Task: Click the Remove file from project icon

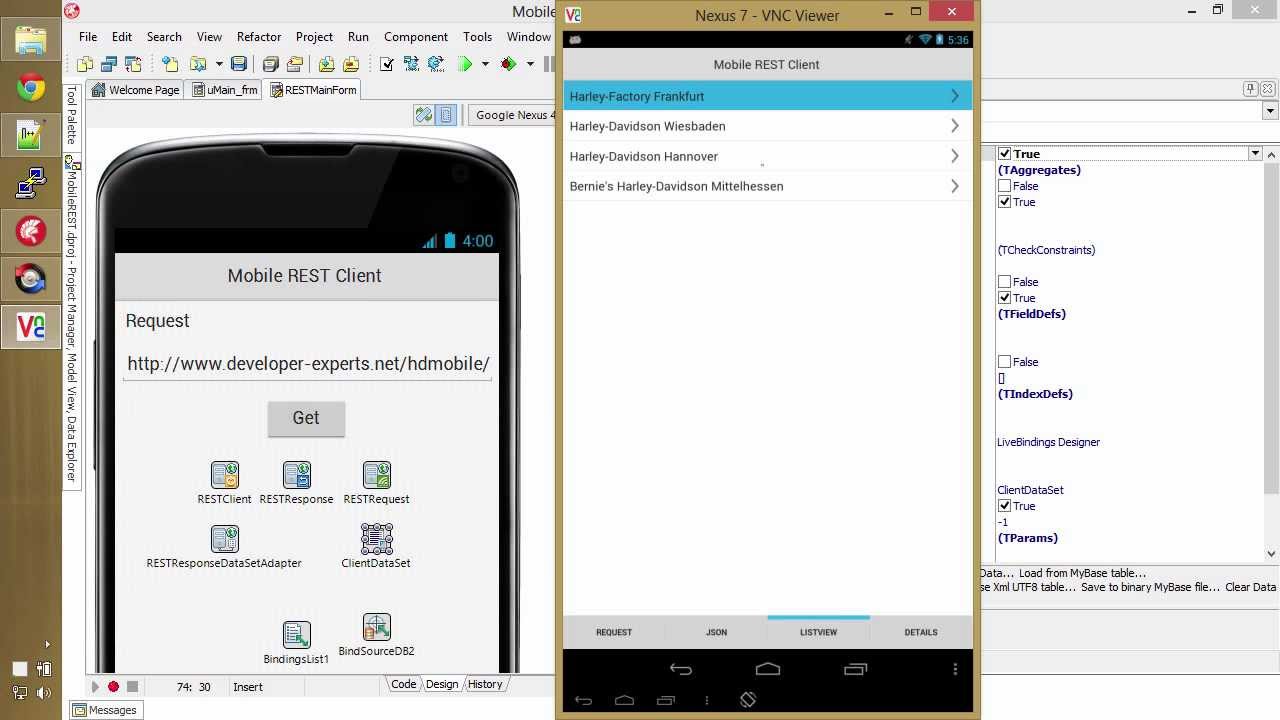Action: pyautogui.click(x=351, y=64)
